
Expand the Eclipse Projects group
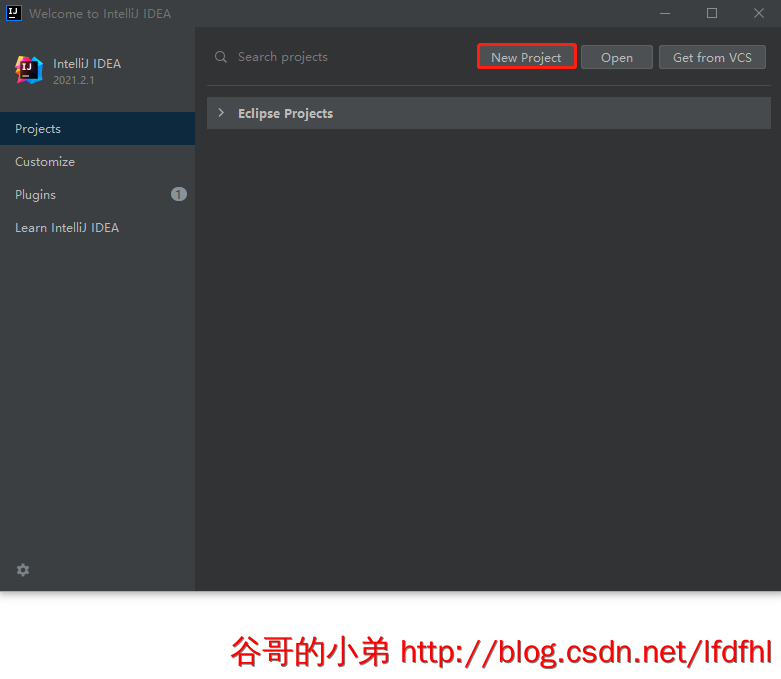(221, 113)
